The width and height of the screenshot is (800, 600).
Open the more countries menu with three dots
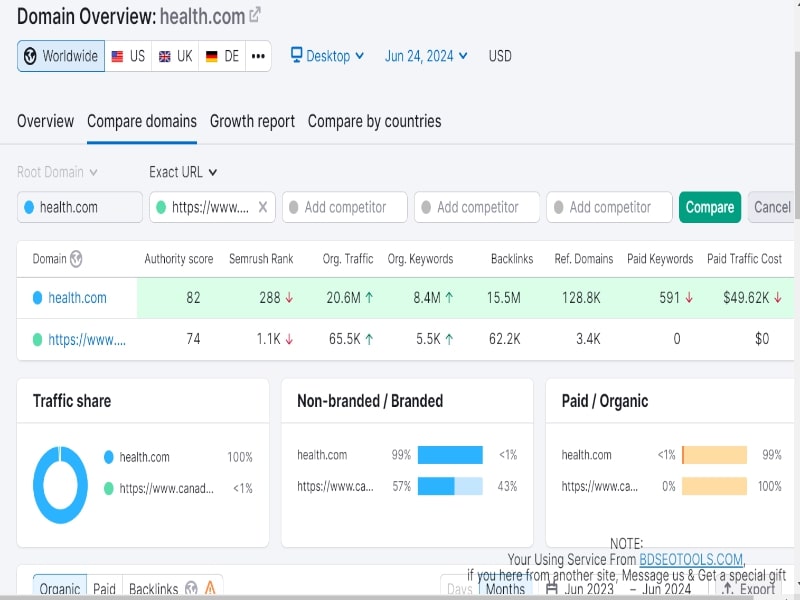(257, 56)
